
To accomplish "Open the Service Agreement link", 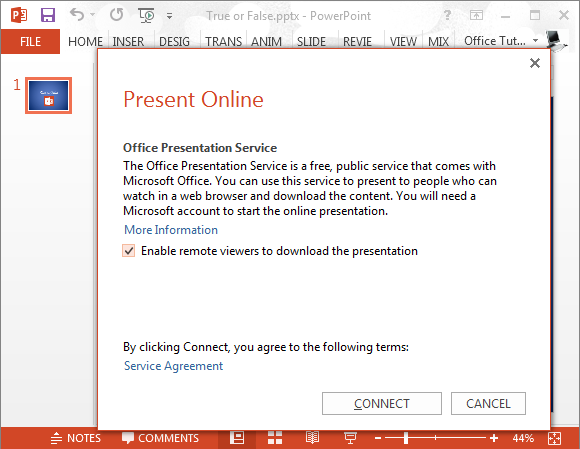I will point(173,366).
